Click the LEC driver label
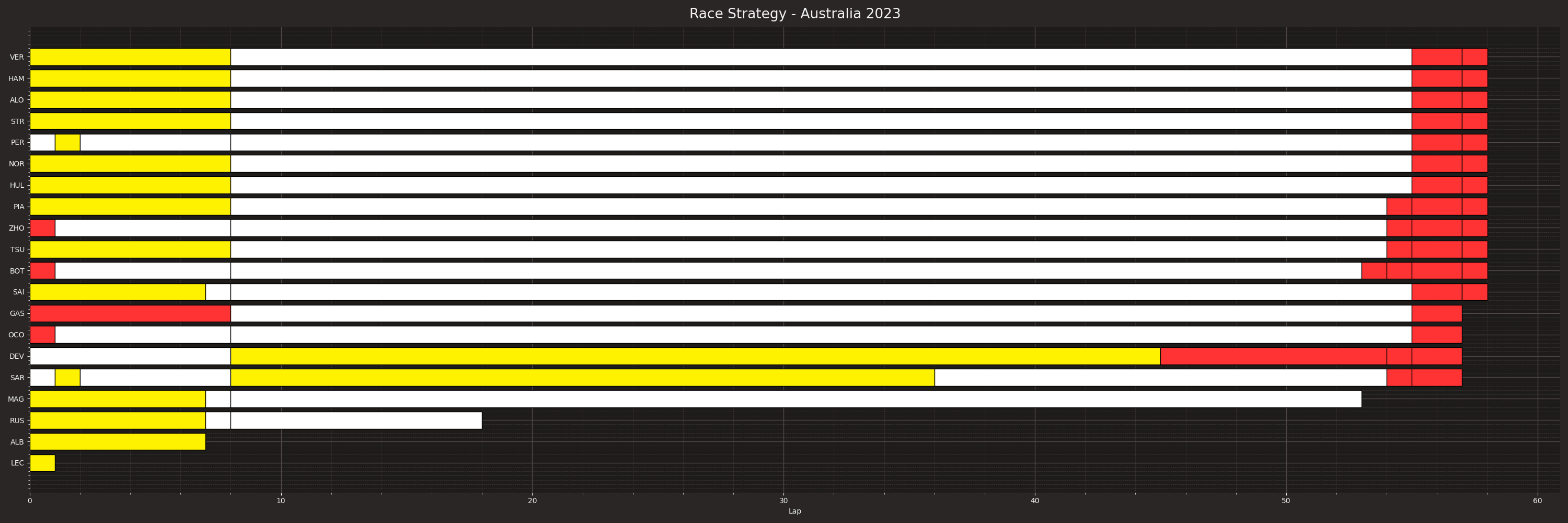 [18, 463]
